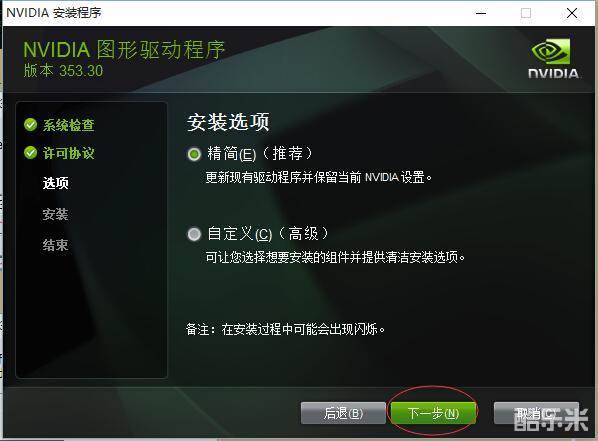Click the NVIDIA eye logo icon

click(551, 52)
